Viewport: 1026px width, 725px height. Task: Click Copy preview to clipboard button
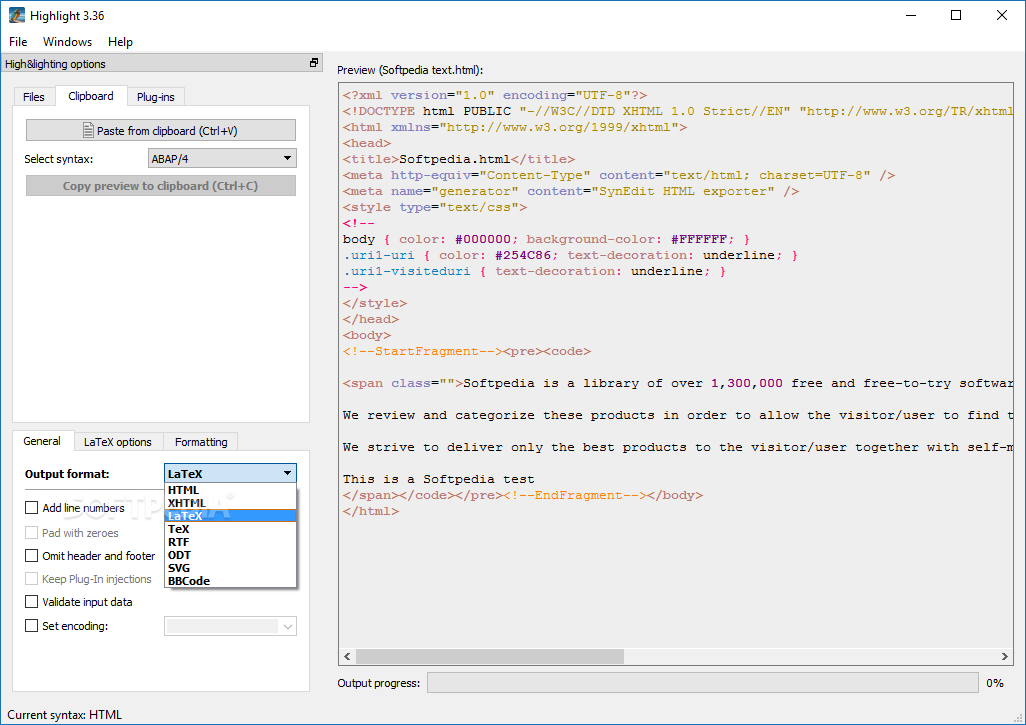[x=161, y=186]
